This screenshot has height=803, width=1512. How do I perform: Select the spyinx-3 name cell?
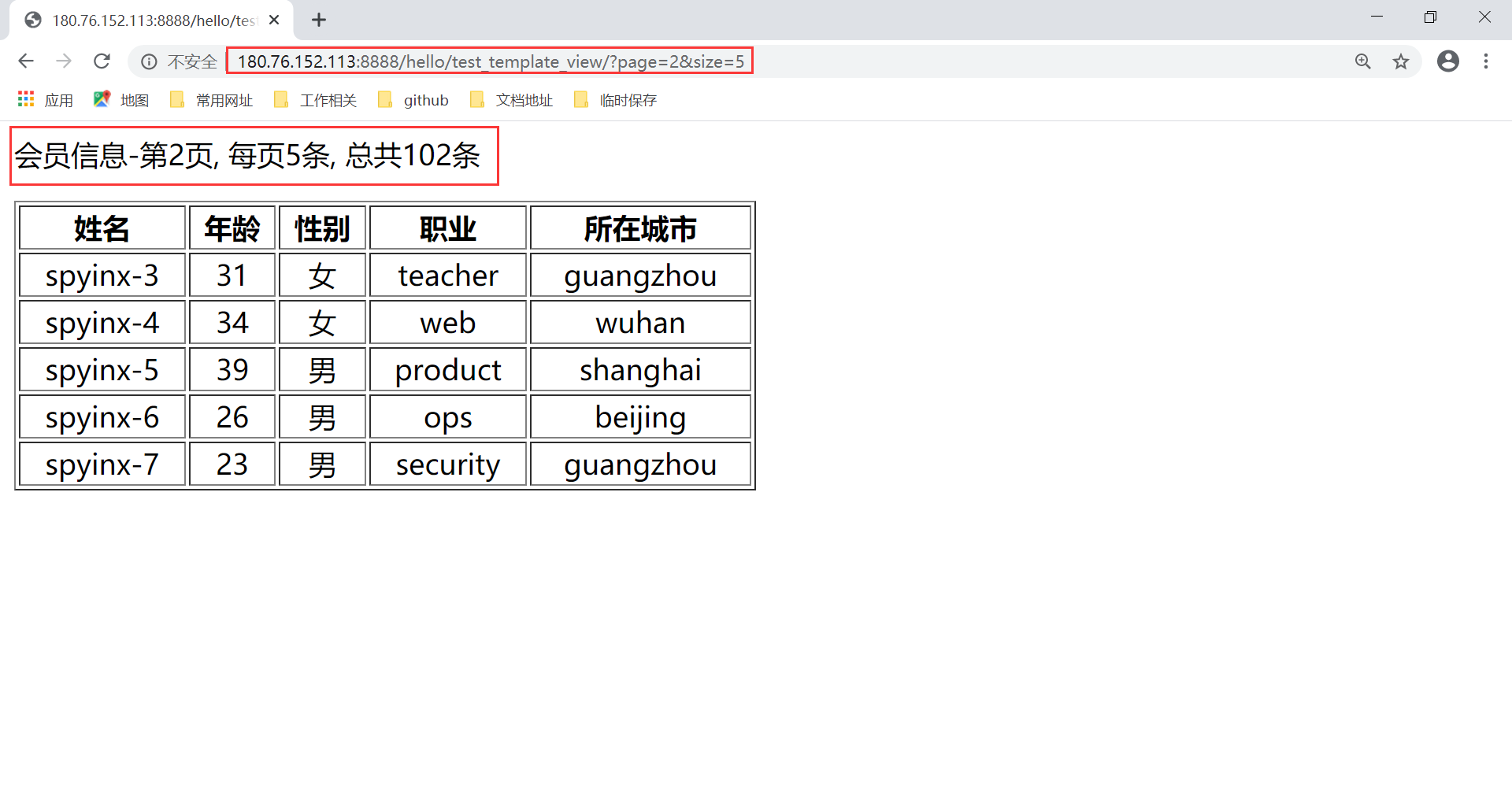click(x=102, y=276)
